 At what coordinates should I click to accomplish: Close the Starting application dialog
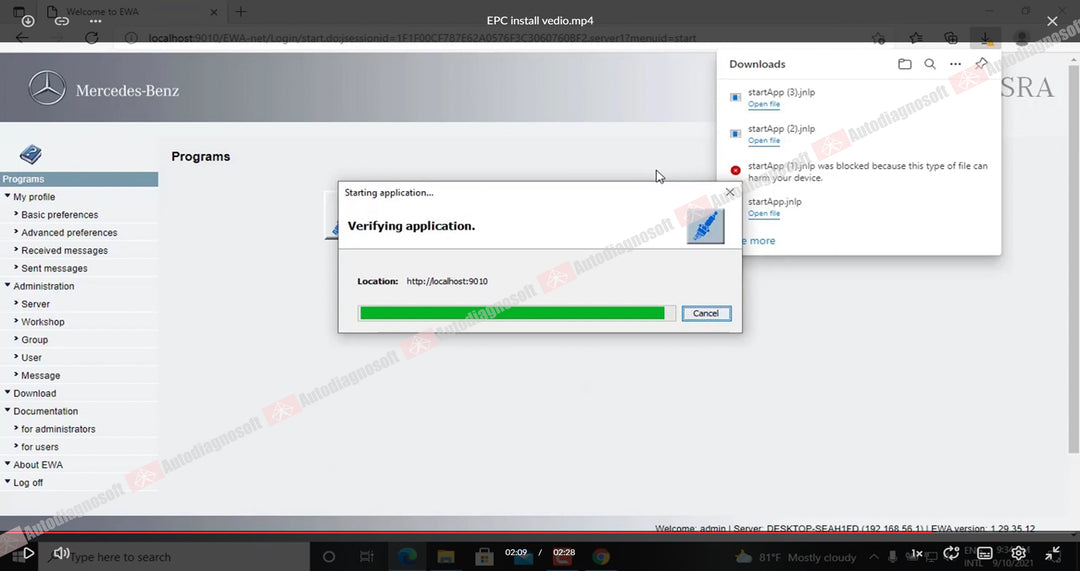click(730, 192)
